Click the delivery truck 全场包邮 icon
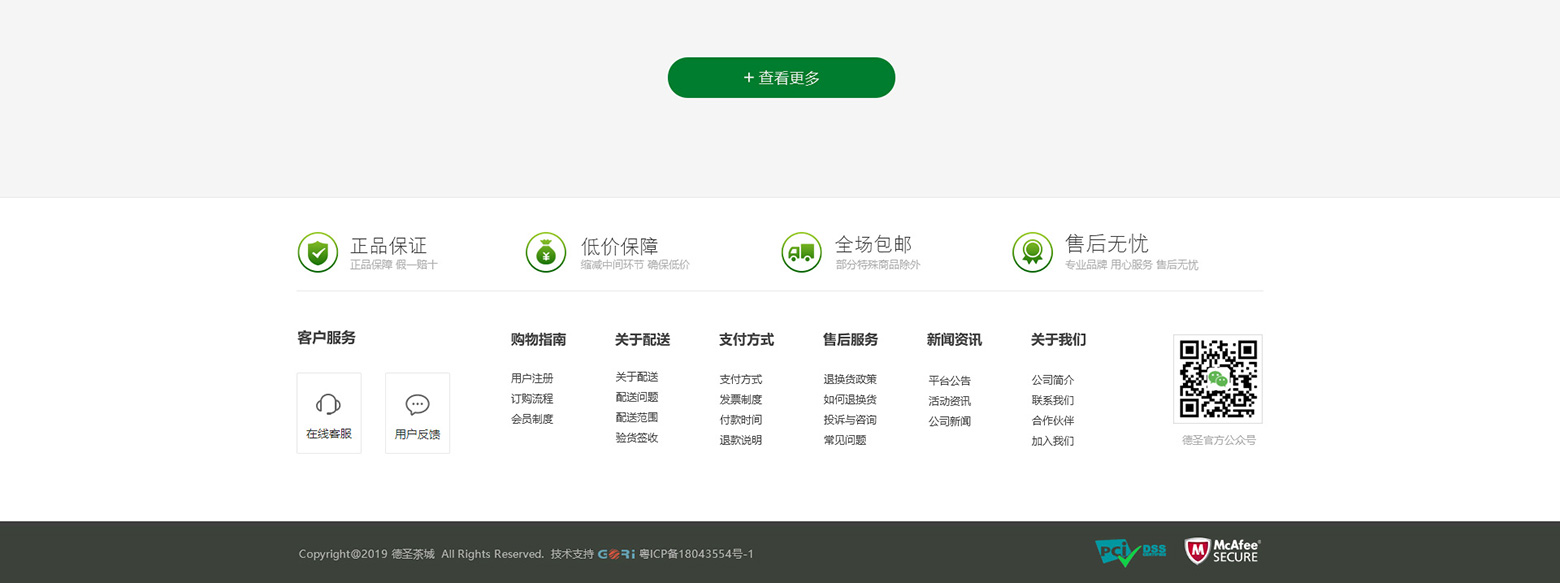The width and height of the screenshot is (1560, 583). coord(801,252)
